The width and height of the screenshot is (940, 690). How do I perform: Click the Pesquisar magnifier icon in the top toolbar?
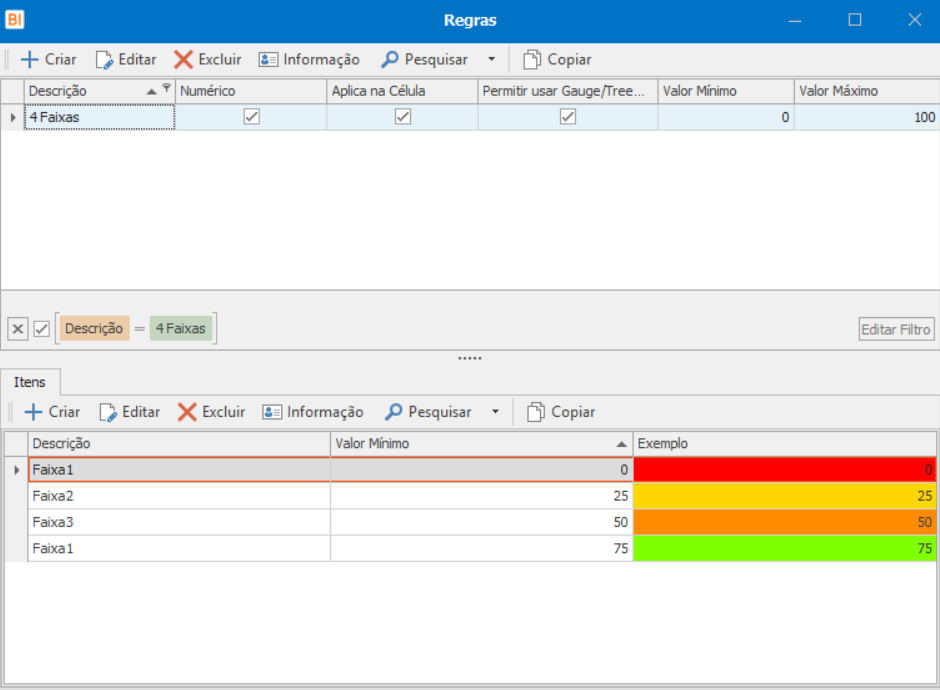(x=390, y=59)
